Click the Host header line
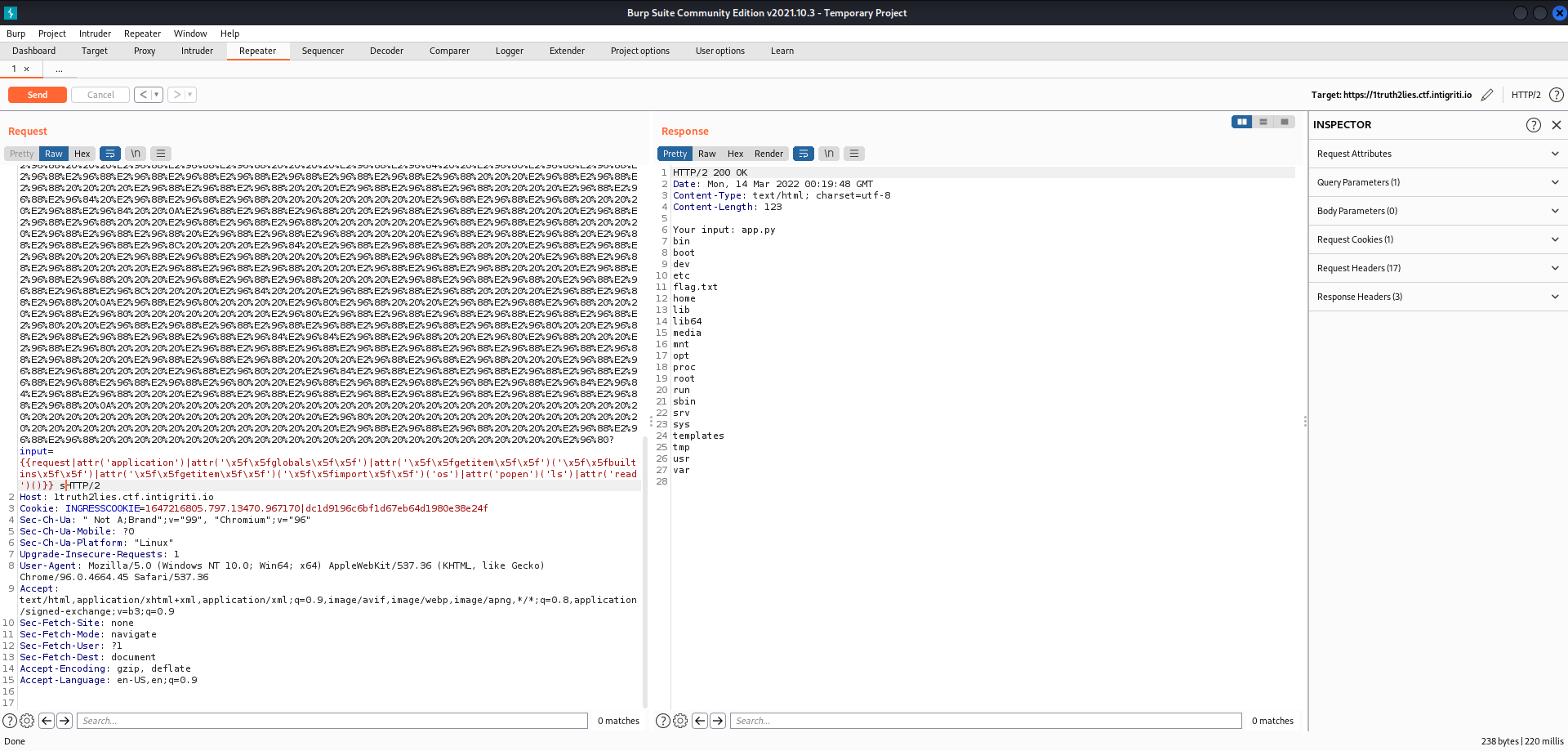Screen dimensions: 1568x751 117,497
